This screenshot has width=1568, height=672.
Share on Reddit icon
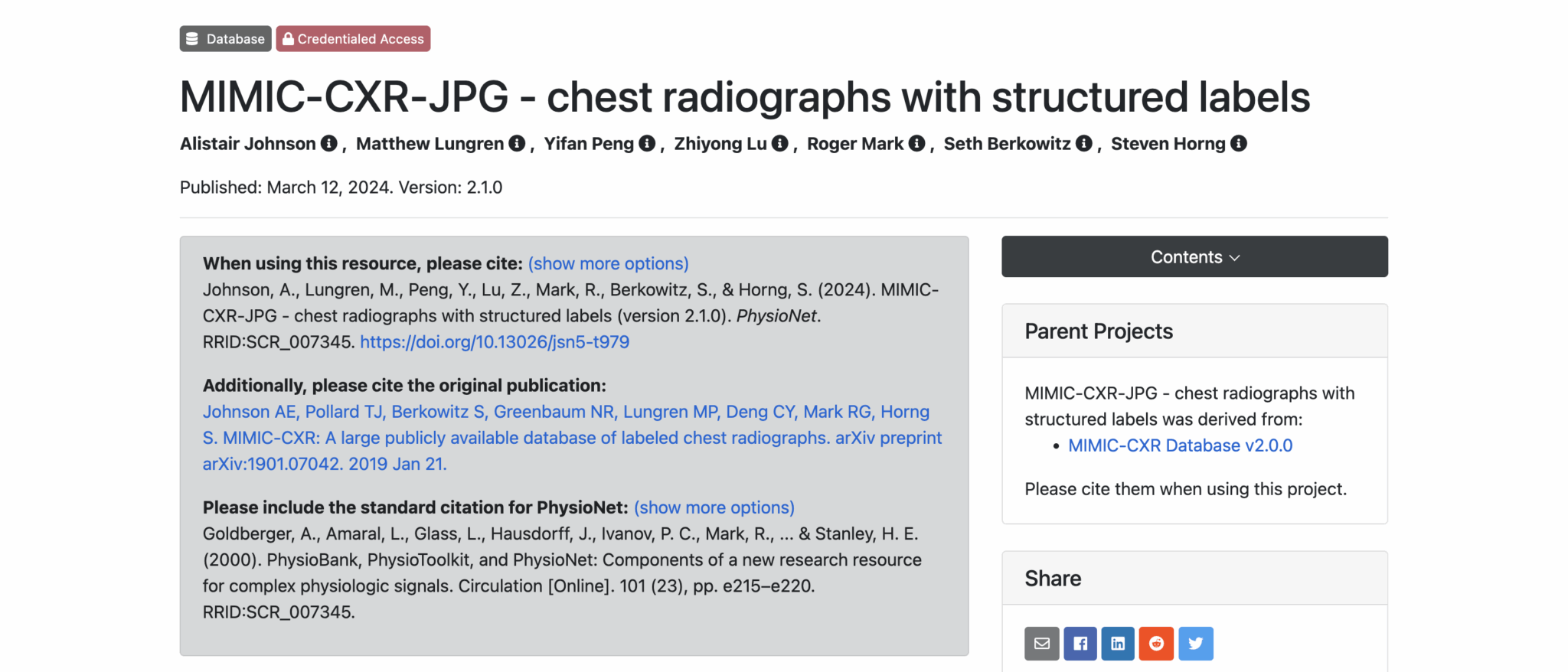coord(1156,644)
